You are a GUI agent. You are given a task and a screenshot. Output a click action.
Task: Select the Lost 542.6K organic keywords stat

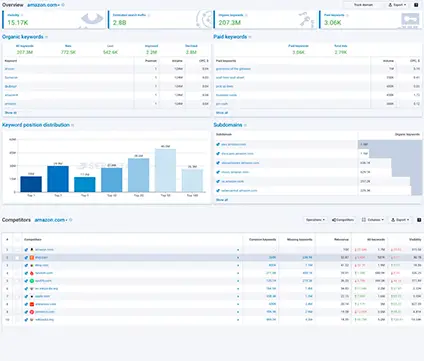tap(110, 49)
